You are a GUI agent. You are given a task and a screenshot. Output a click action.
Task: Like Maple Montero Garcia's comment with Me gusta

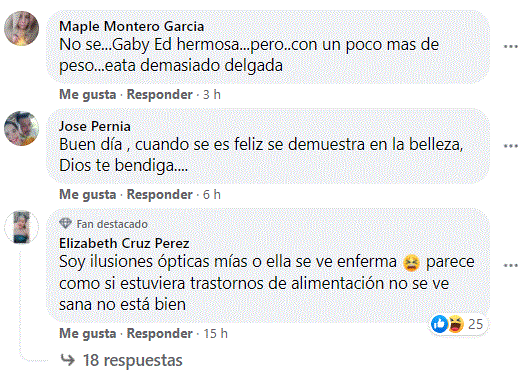[x=87, y=95]
